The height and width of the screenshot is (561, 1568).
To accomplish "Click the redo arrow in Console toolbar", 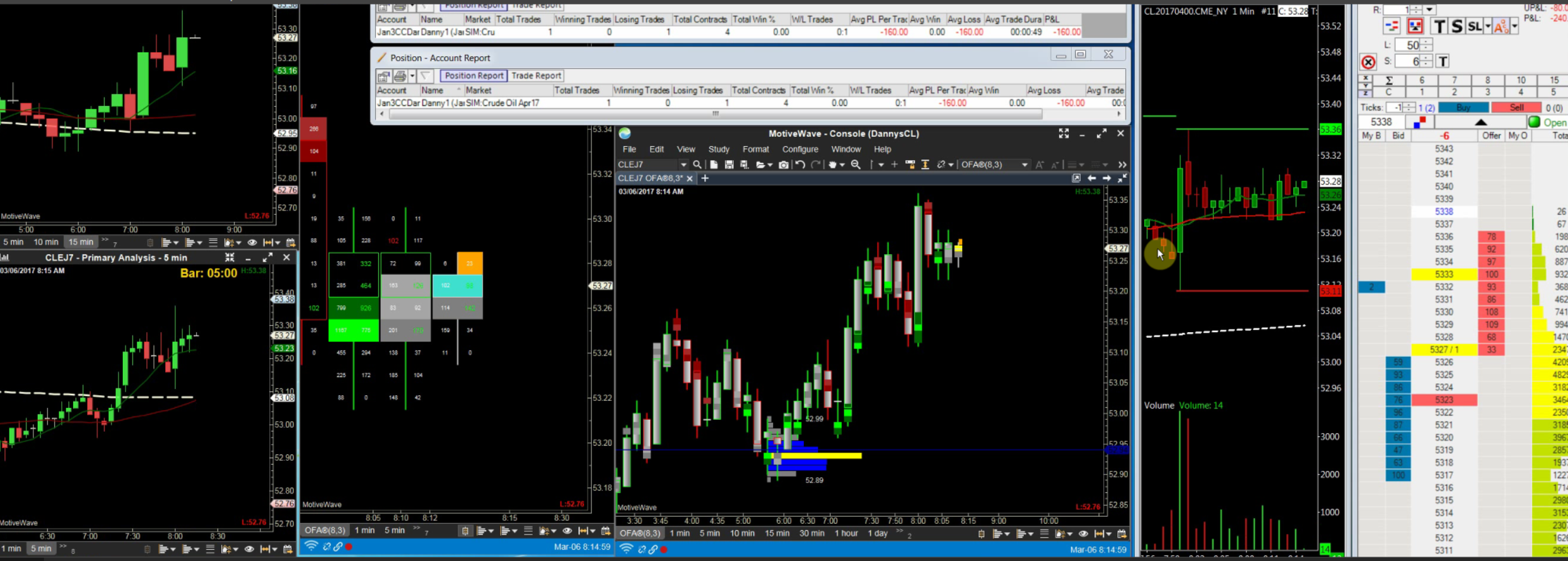I will pyautogui.click(x=816, y=165).
